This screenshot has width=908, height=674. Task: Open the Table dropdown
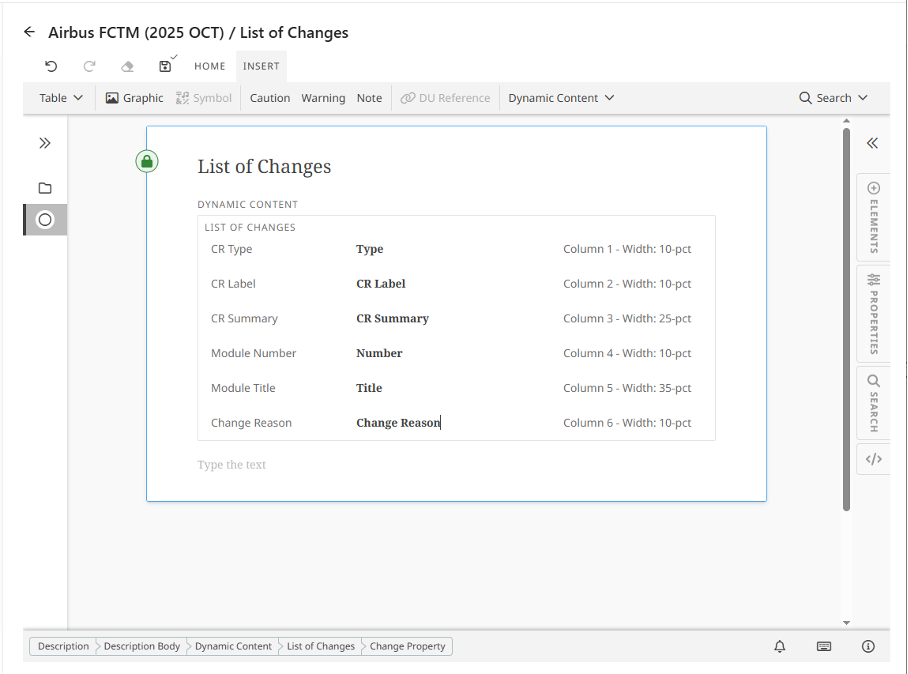pos(61,98)
